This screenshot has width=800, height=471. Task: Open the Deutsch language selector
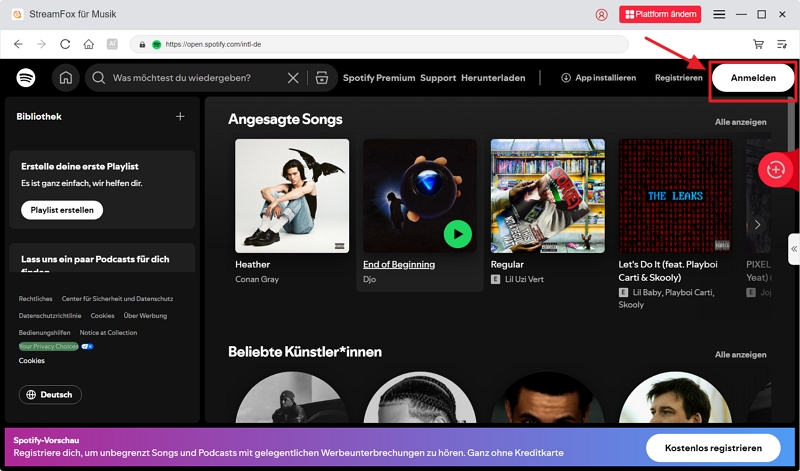pos(50,394)
